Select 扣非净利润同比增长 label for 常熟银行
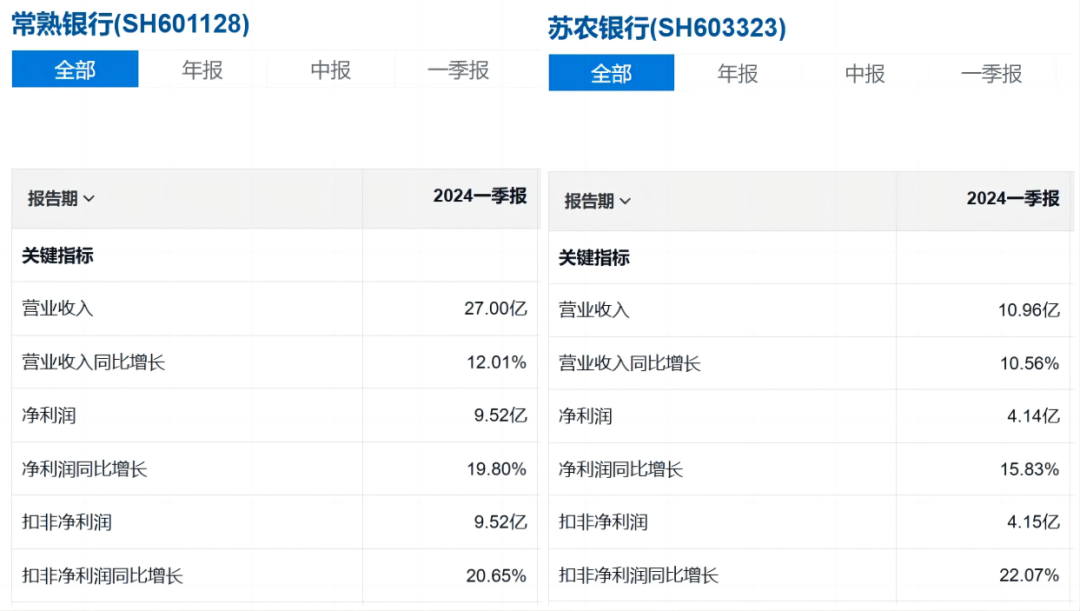Viewport: 1080px width, 611px height. pyautogui.click(x=103, y=576)
